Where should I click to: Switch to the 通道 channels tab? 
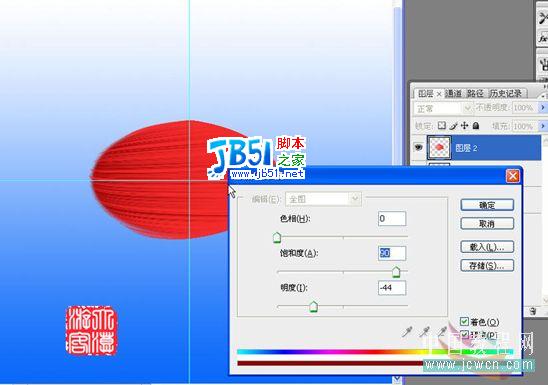click(x=453, y=94)
